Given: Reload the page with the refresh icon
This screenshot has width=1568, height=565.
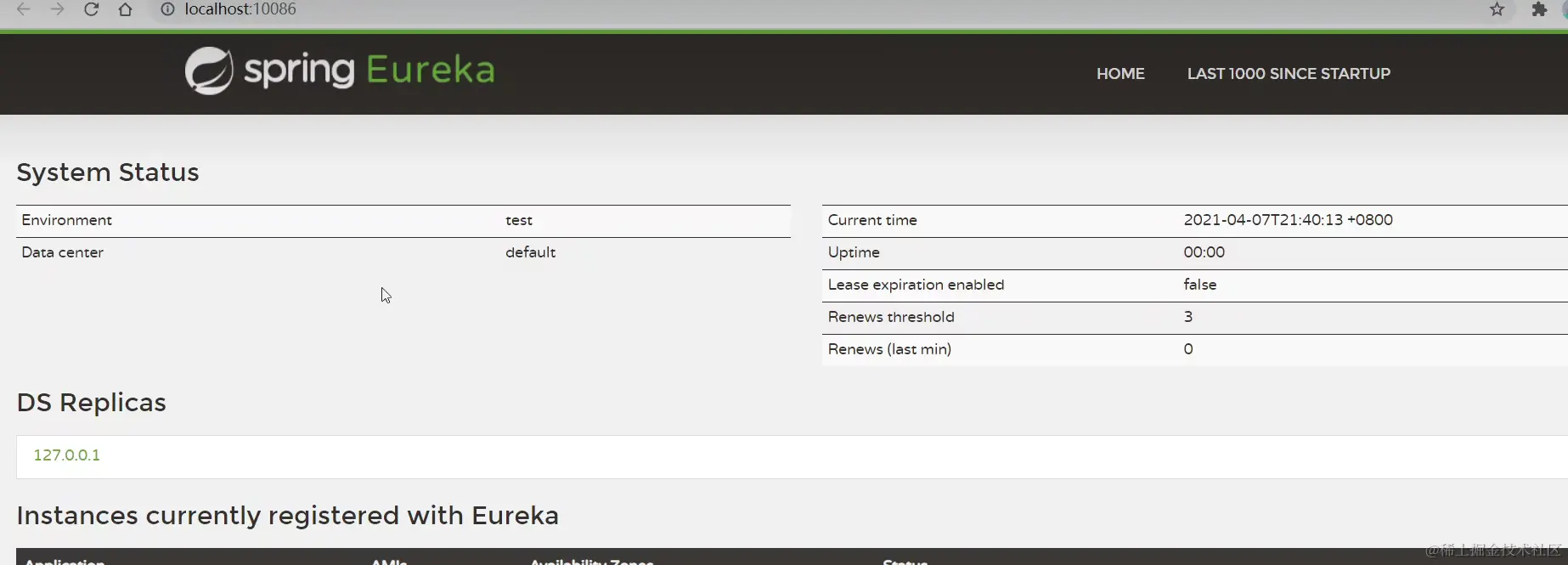Looking at the screenshot, I should [x=91, y=9].
